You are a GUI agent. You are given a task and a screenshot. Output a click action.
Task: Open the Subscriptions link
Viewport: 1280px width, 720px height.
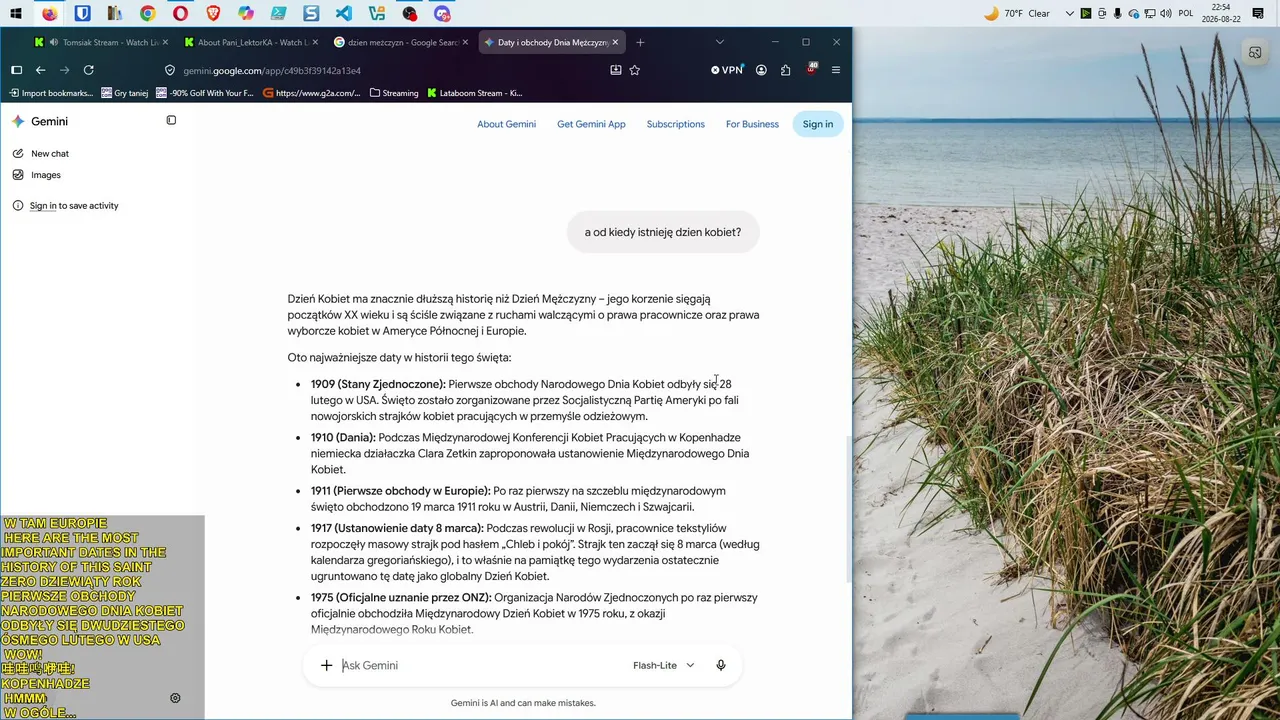coord(675,124)
